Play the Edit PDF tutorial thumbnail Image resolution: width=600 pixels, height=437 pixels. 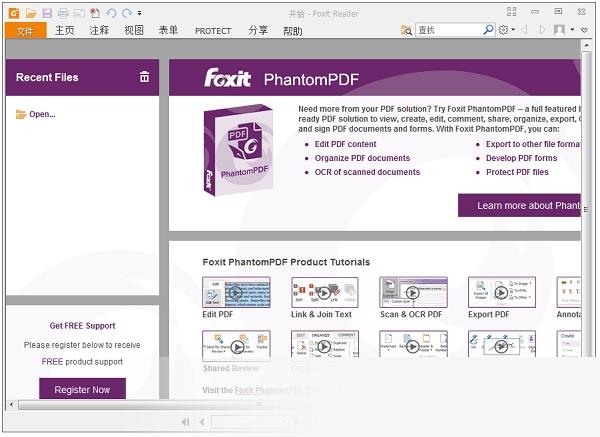236,293
